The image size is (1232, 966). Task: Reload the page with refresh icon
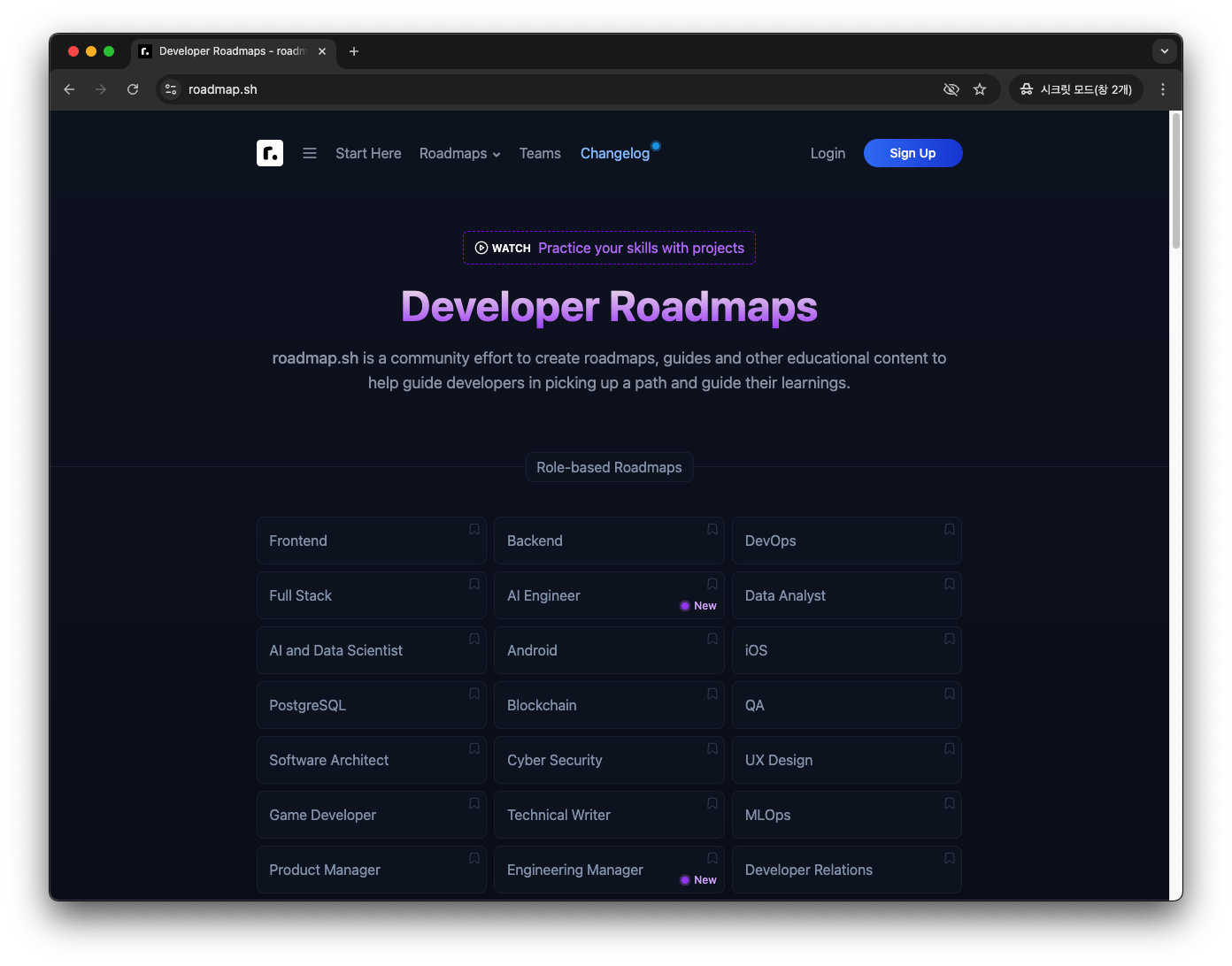(x=133, y=89)
